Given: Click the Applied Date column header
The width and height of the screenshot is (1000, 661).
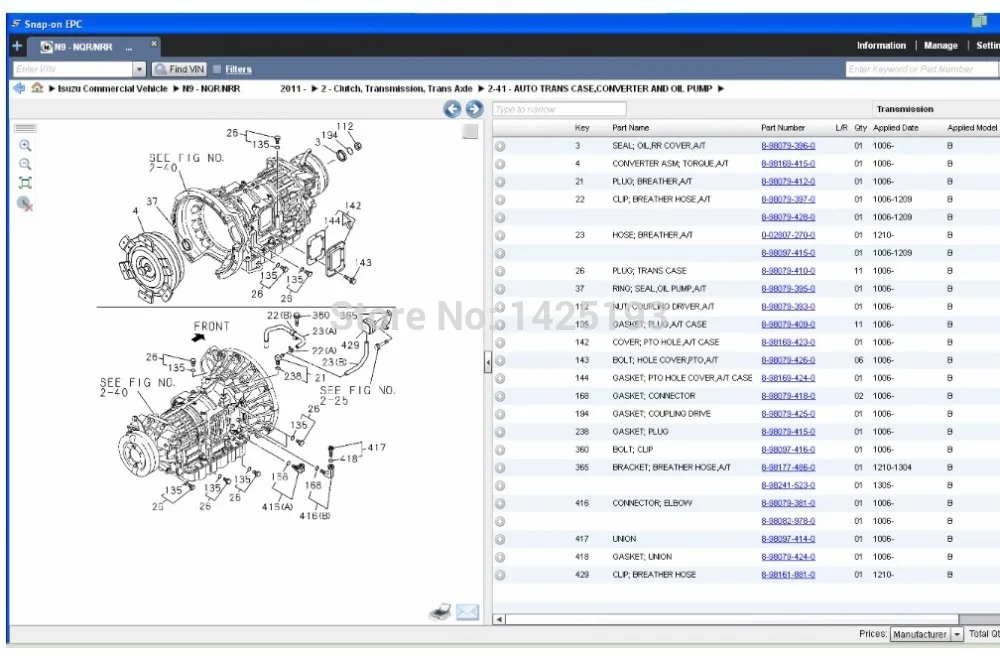Looking at the screenshot, I should pos(895,128).
